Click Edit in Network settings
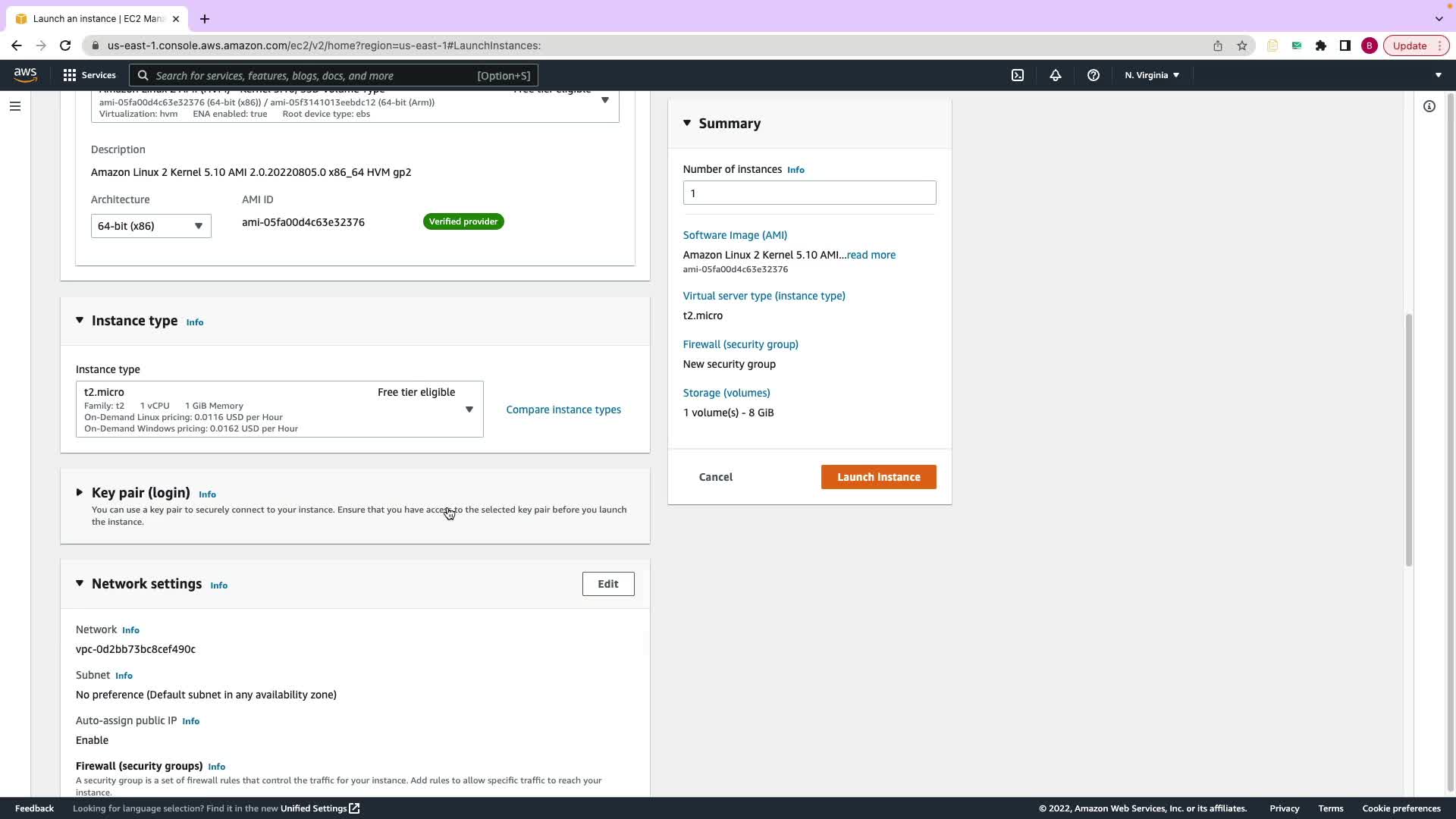This screenshot has height=819, width=1456. pos(607,584)
